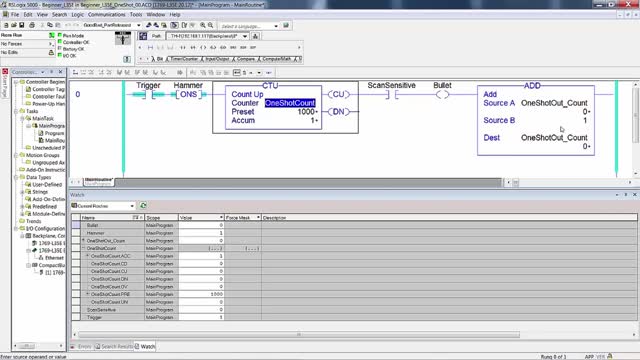Insert Output Latch coil instruction

coord(213,47)
